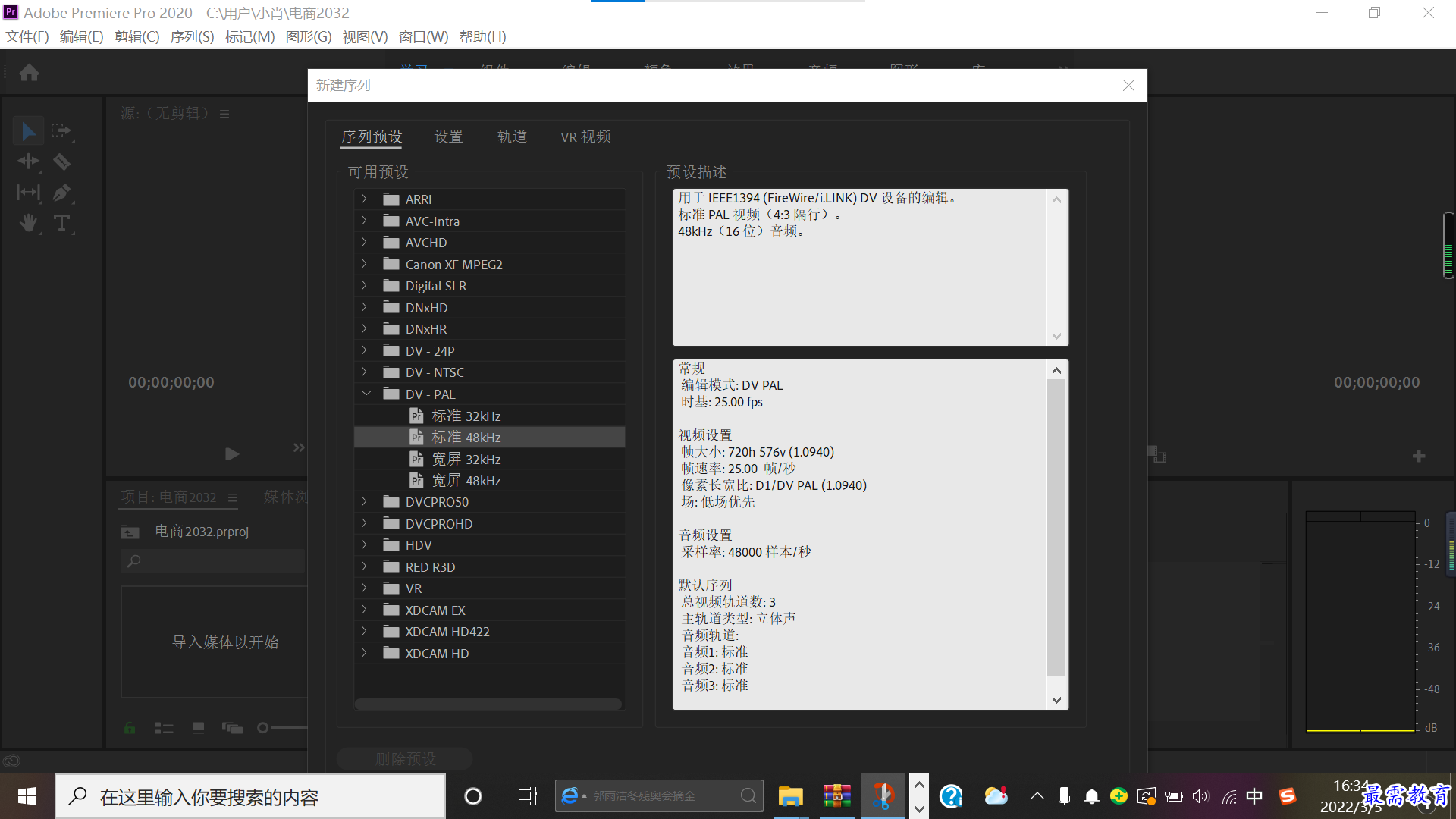Open the Windows Start menu
Image resolution: width=1456 pixels, height=819 pixels.
tap(27, 796)
